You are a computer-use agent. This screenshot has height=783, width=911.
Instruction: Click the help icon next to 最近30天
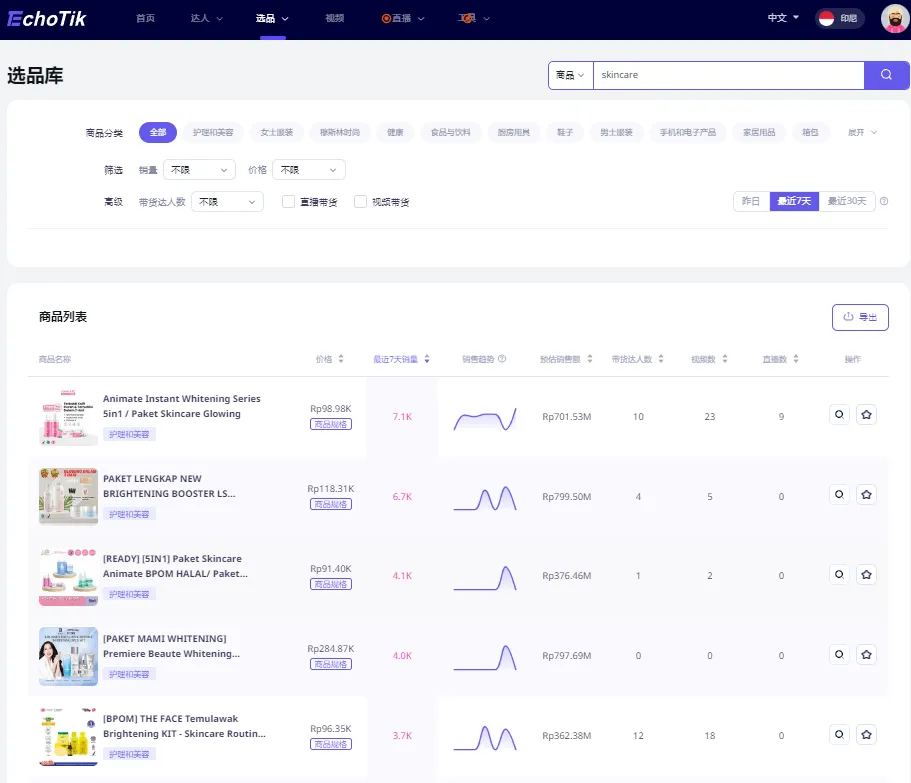884,201
